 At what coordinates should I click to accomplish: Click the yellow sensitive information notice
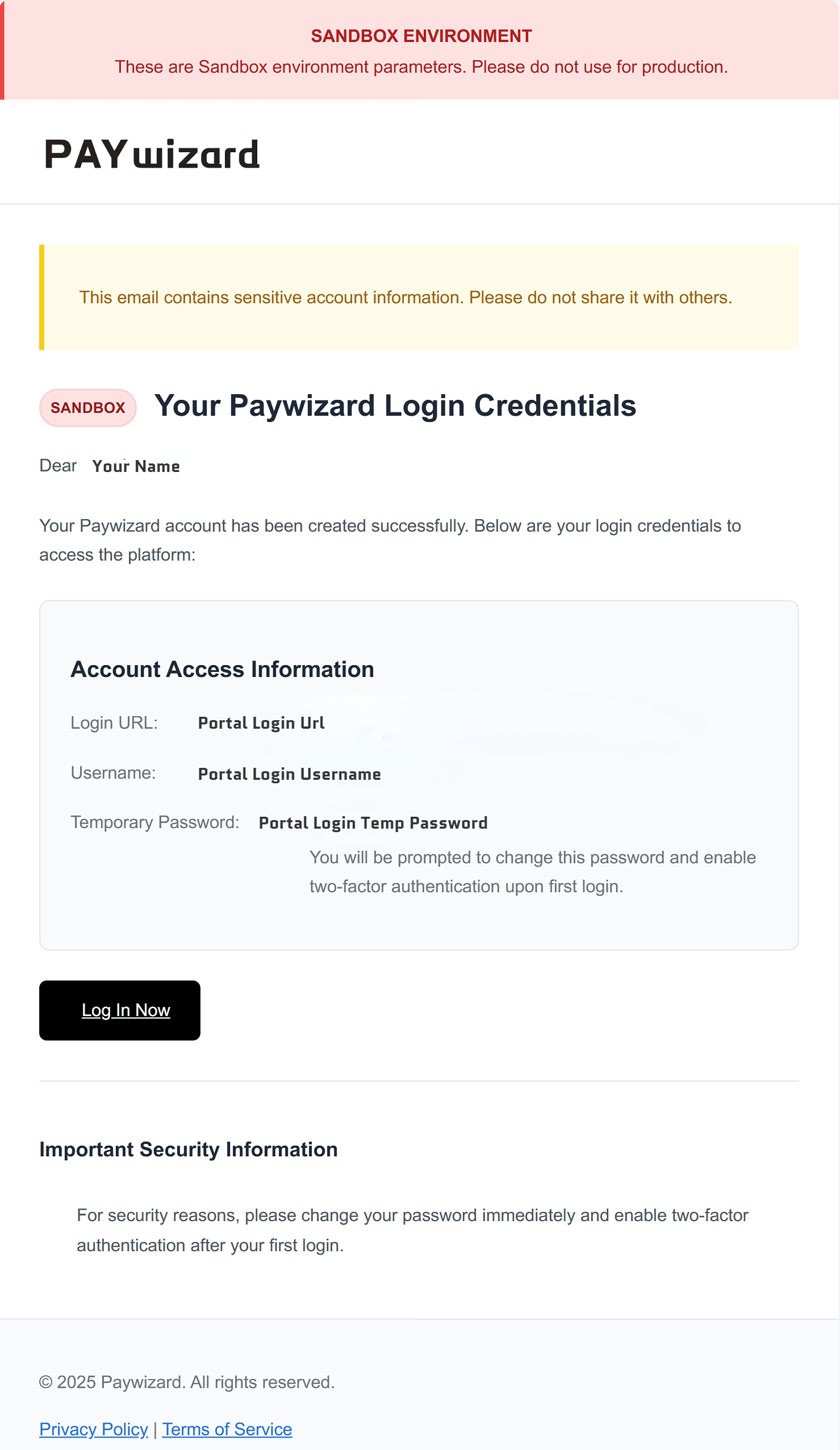point(405,298)
